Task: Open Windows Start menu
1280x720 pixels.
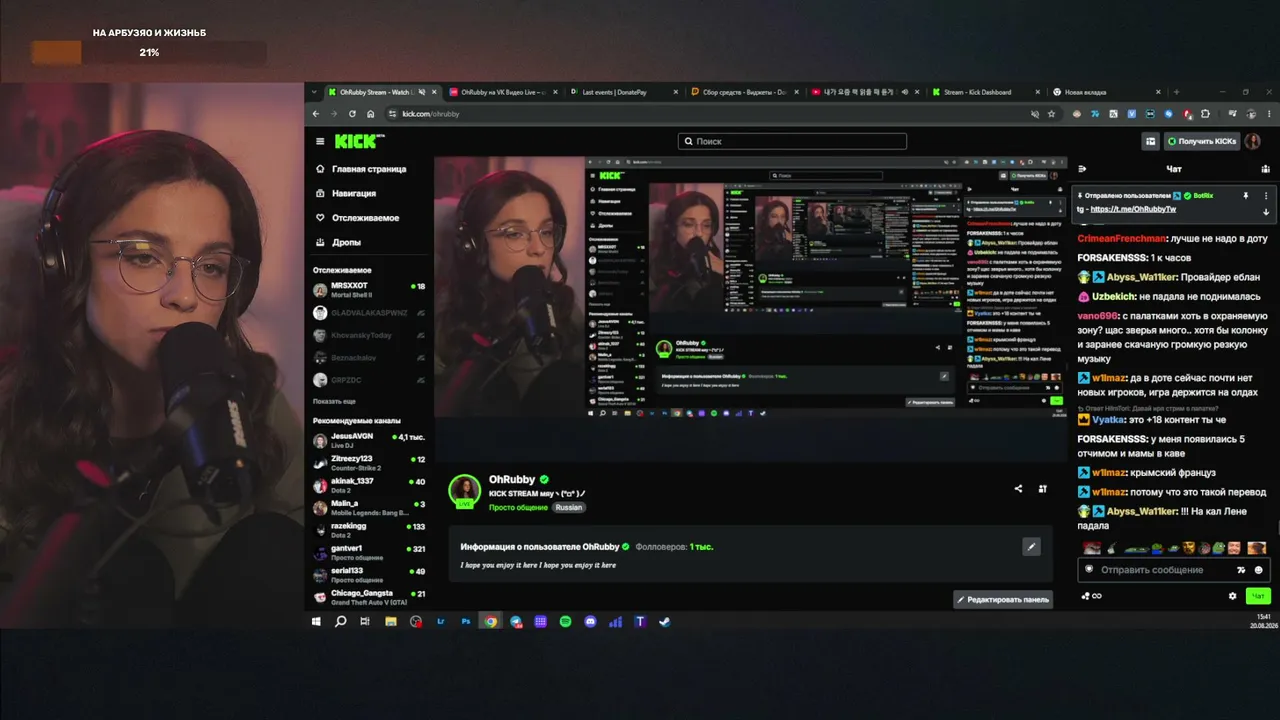Action: coord(316,621)
